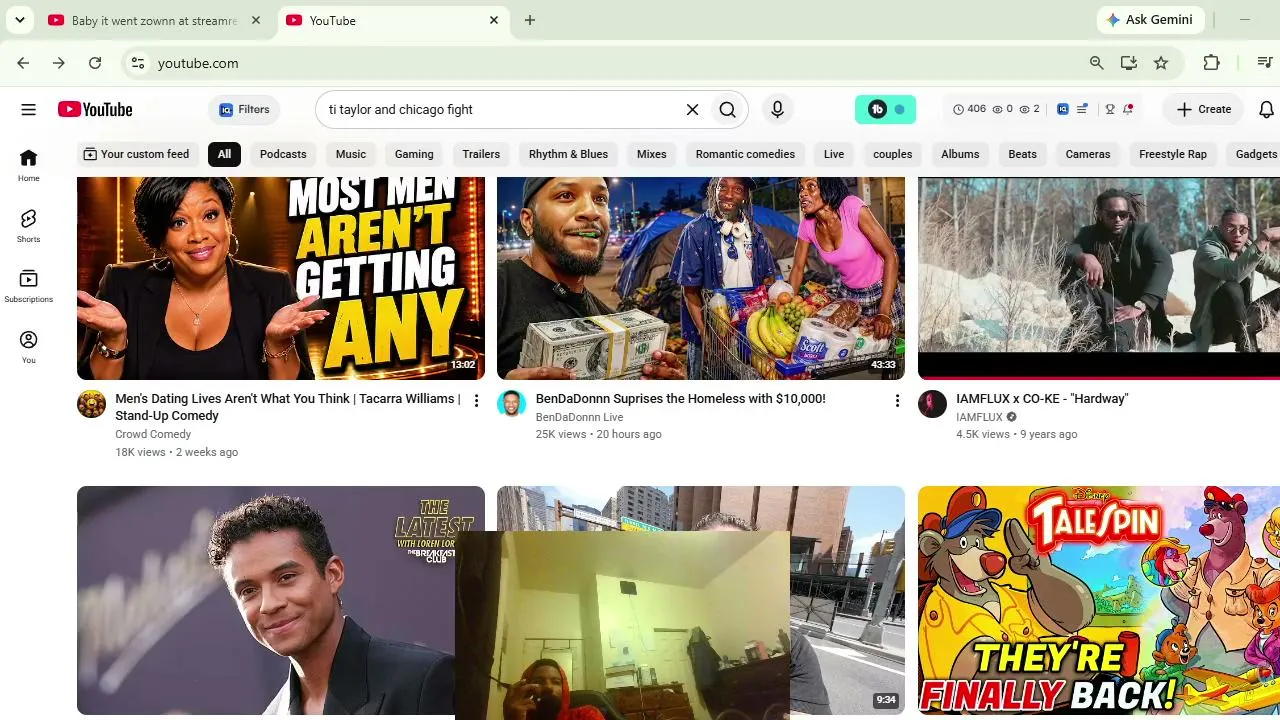The width and height of the screenshot is (1280, 720).
Task: Open the YouTube hamburger guide menu
Action: (x=28, y=110)
